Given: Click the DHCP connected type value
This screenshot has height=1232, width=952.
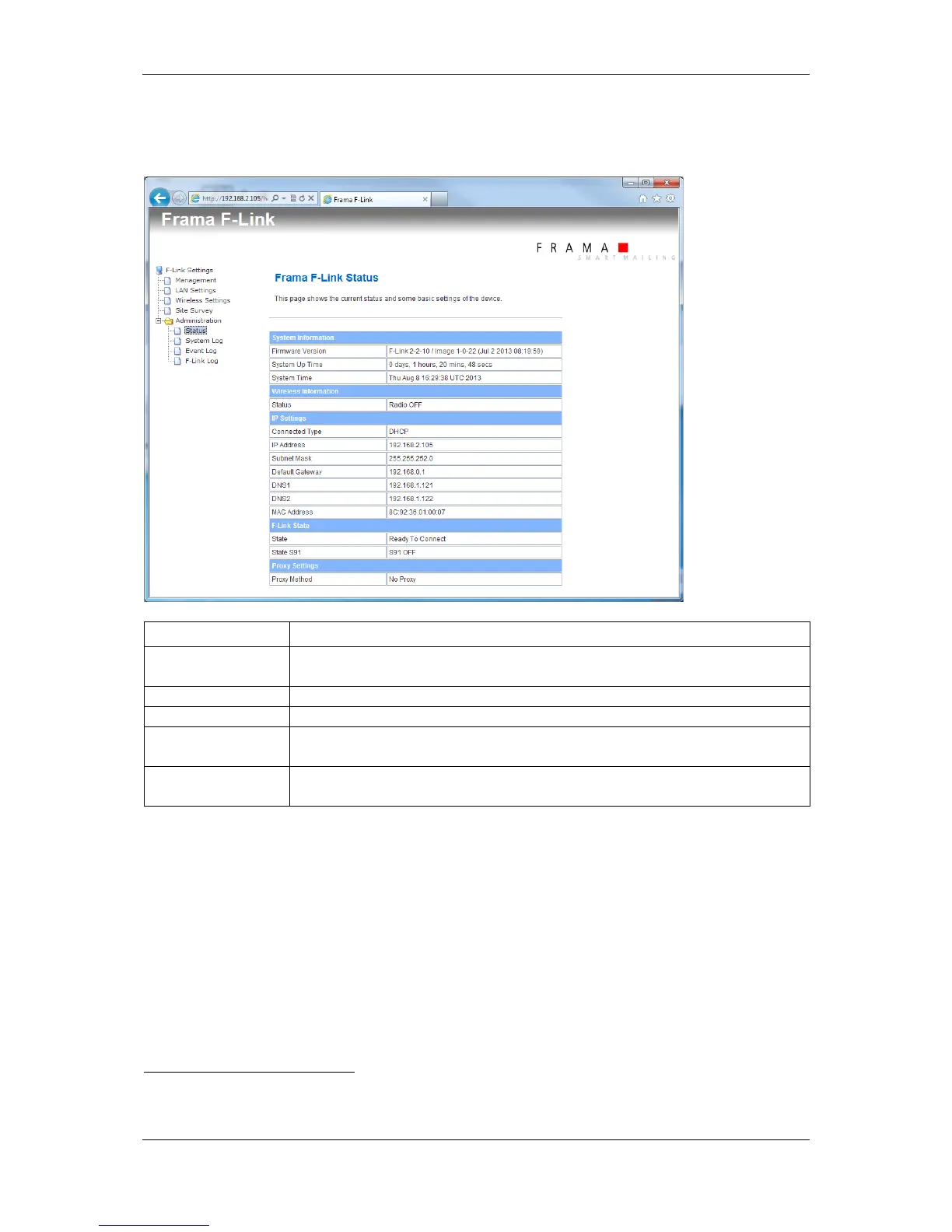Looking at the screenshot, I should coord(474,432).
